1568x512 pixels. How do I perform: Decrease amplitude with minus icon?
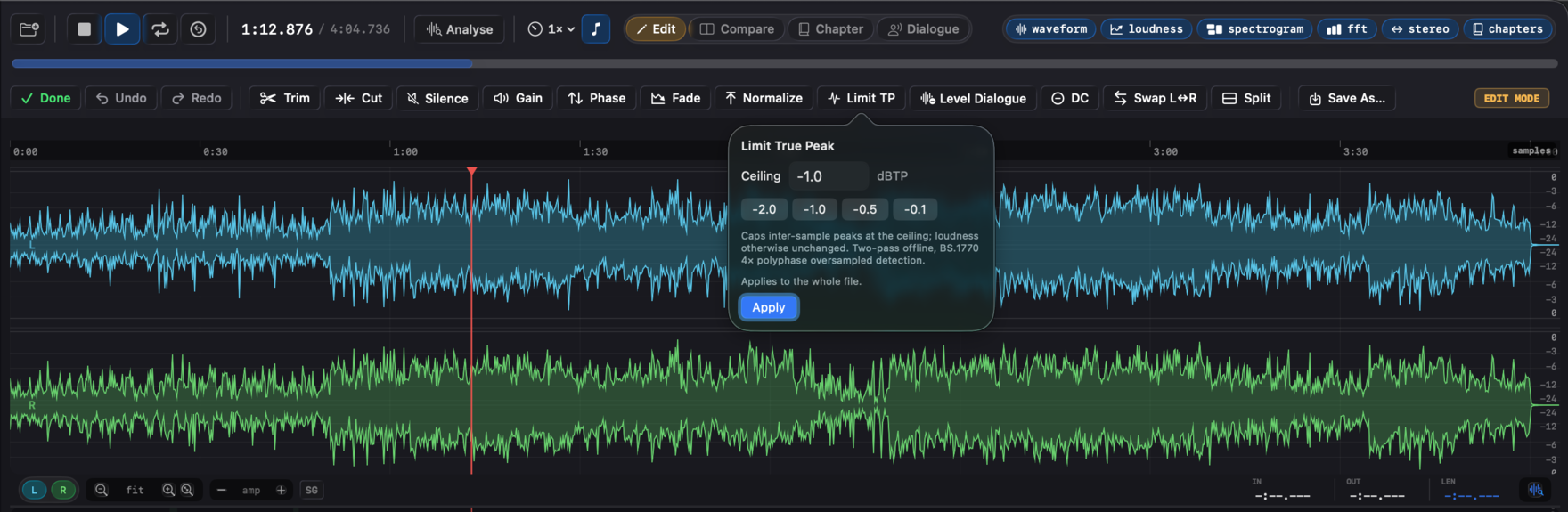tap(222, 490)
